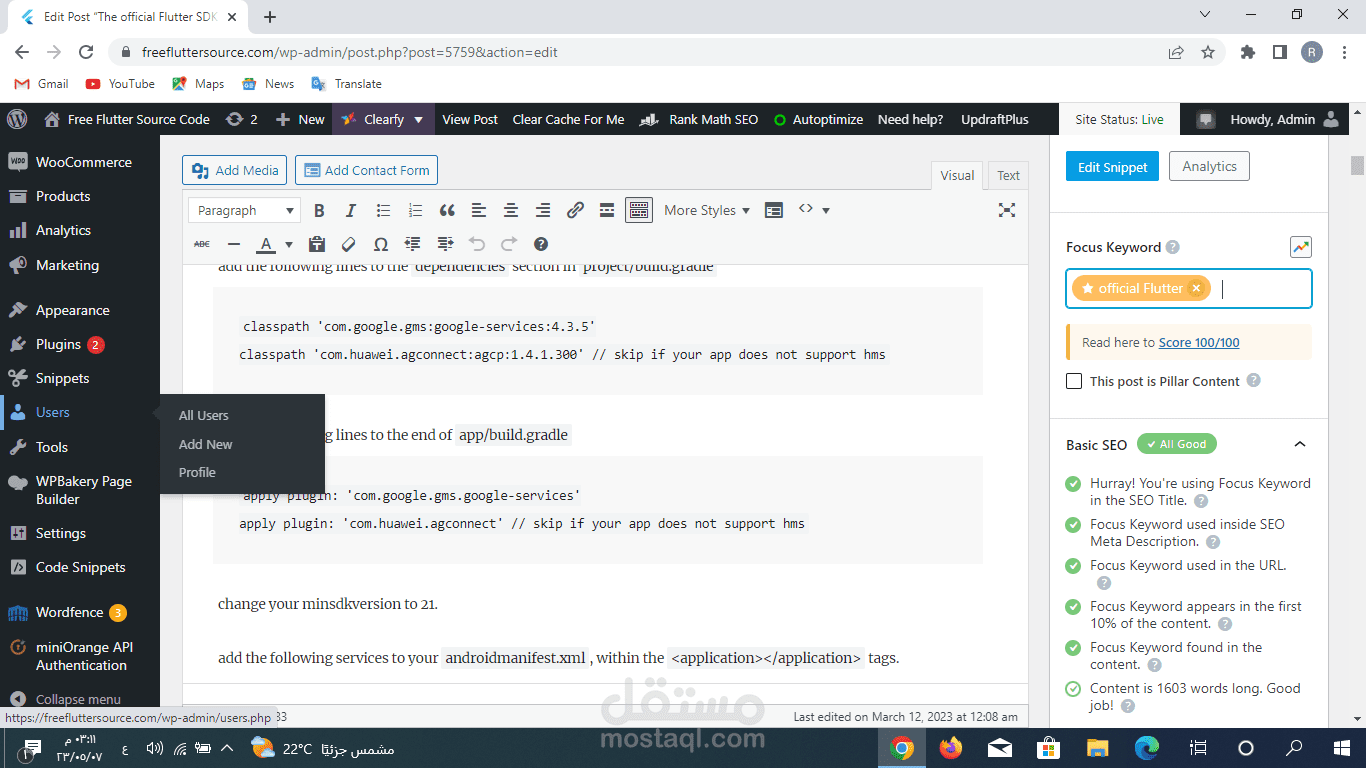
Task: Open the keyword trends icon
Action: click(x=1300, y=247)
